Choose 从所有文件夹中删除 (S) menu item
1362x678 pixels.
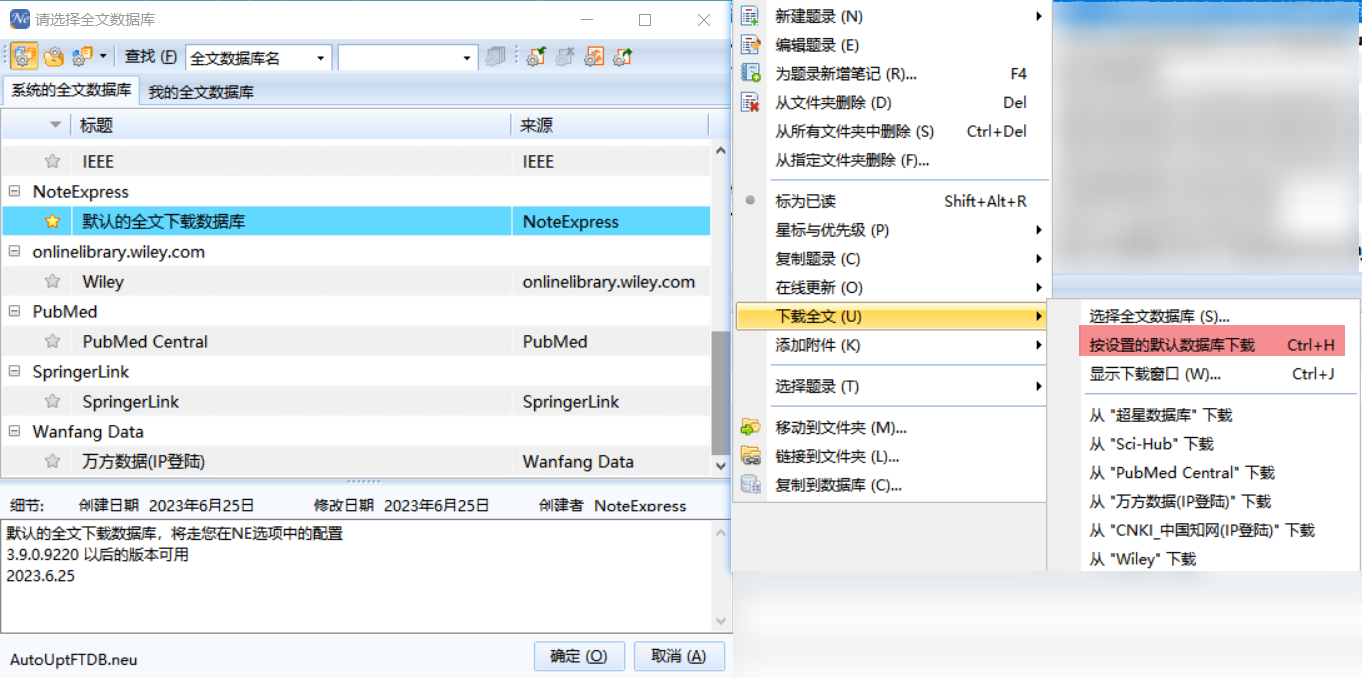892,132
